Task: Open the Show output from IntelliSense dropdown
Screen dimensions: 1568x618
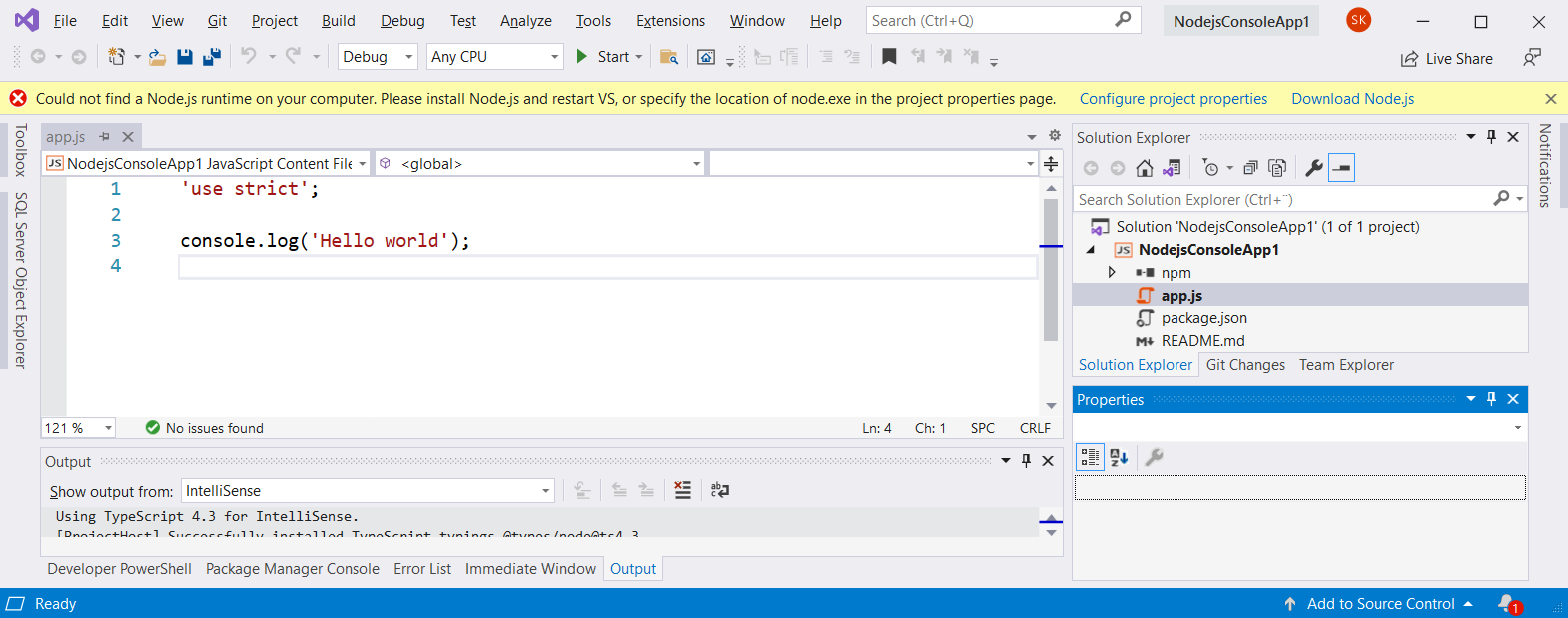Action: pyautogui.click(x=368, y=491)
